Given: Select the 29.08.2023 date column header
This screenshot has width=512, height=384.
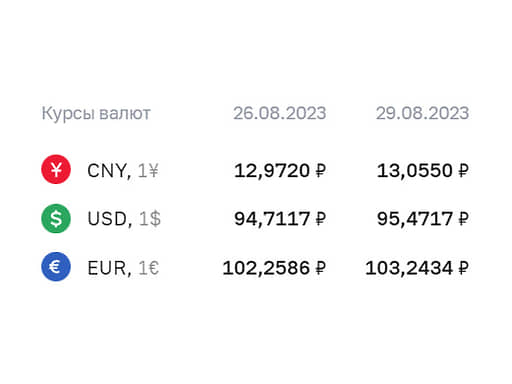Looking at the screenshot, I should [x=422, y=113].
